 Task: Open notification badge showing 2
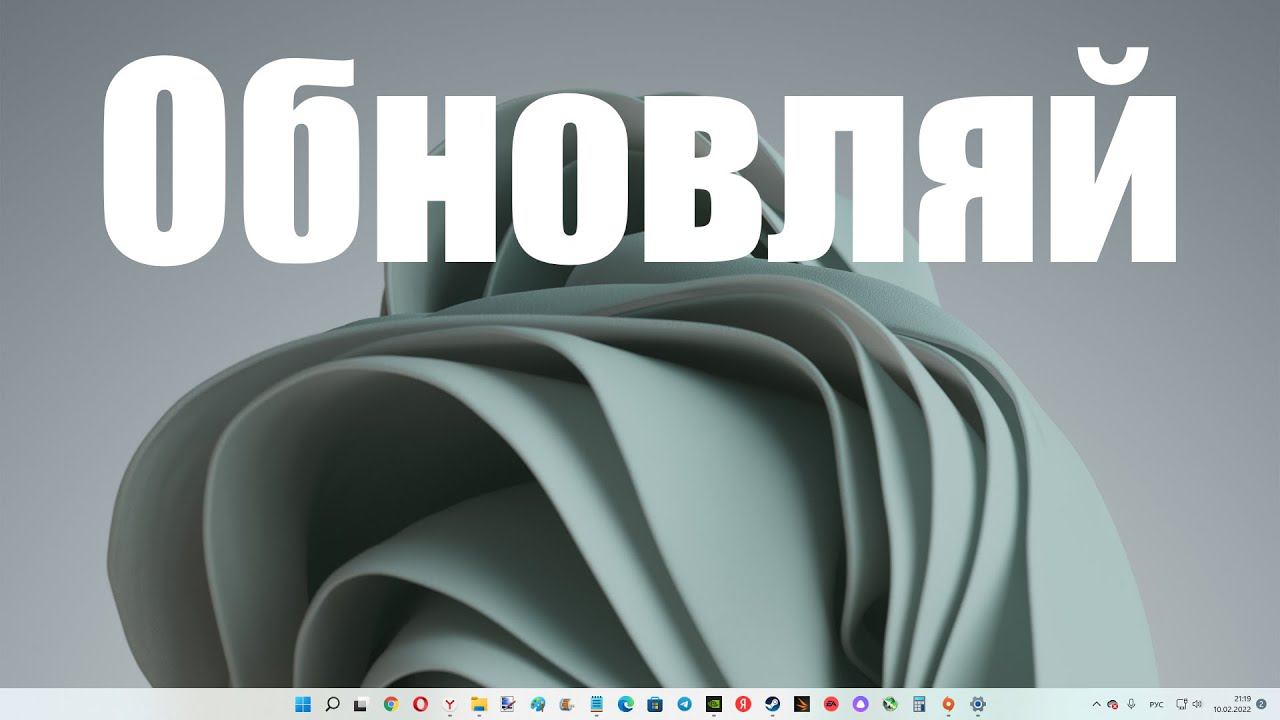pyautogui.click(x=1261, y=704)
